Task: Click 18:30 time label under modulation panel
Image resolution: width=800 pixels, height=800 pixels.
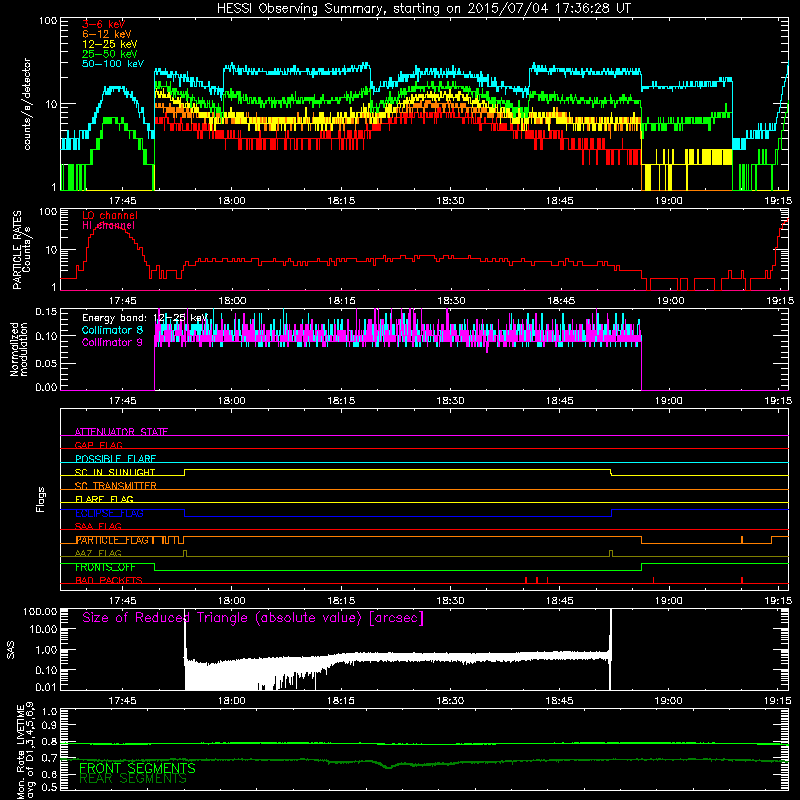Action: [451, 401]
